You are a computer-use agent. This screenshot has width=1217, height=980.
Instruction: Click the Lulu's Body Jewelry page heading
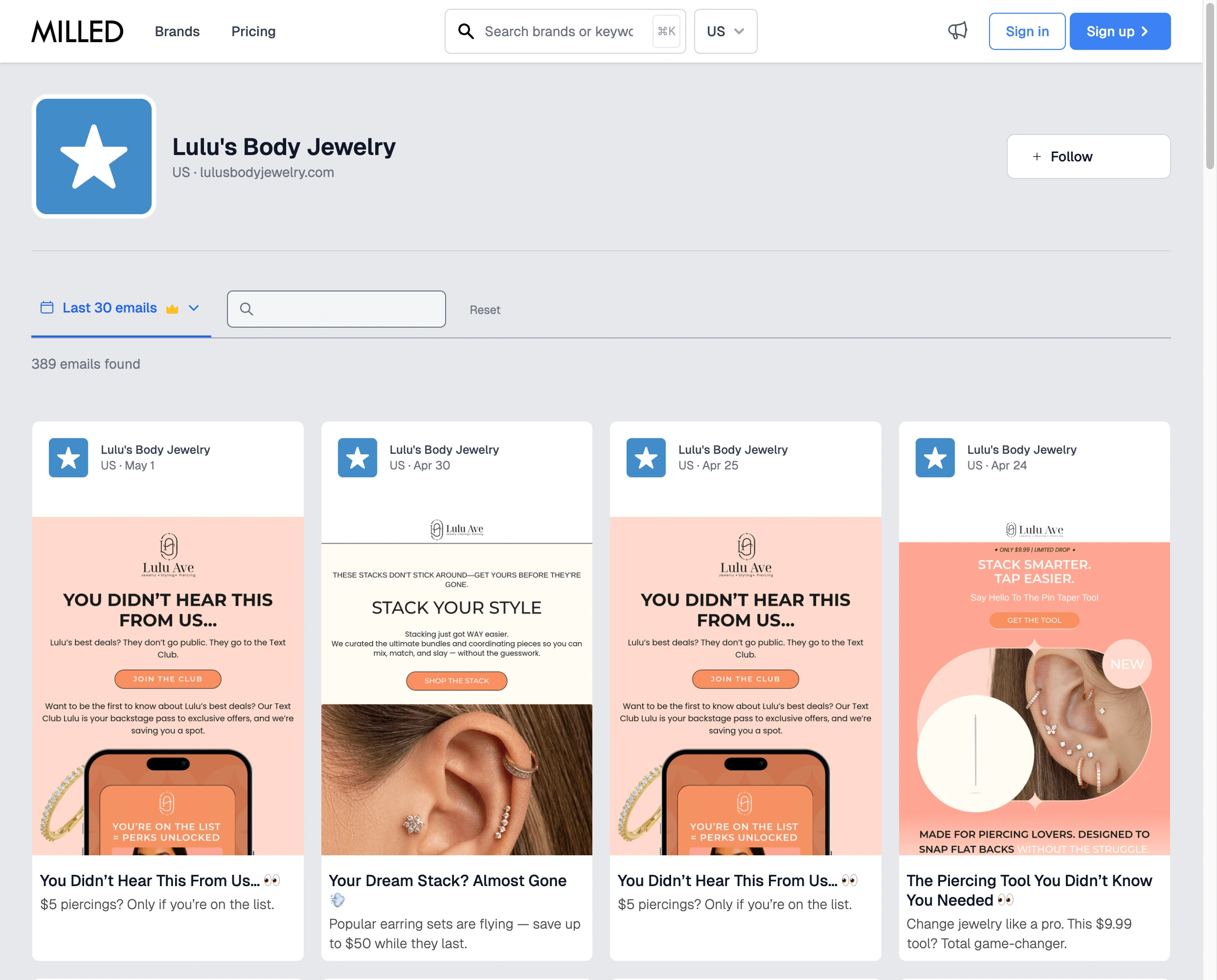284,147
